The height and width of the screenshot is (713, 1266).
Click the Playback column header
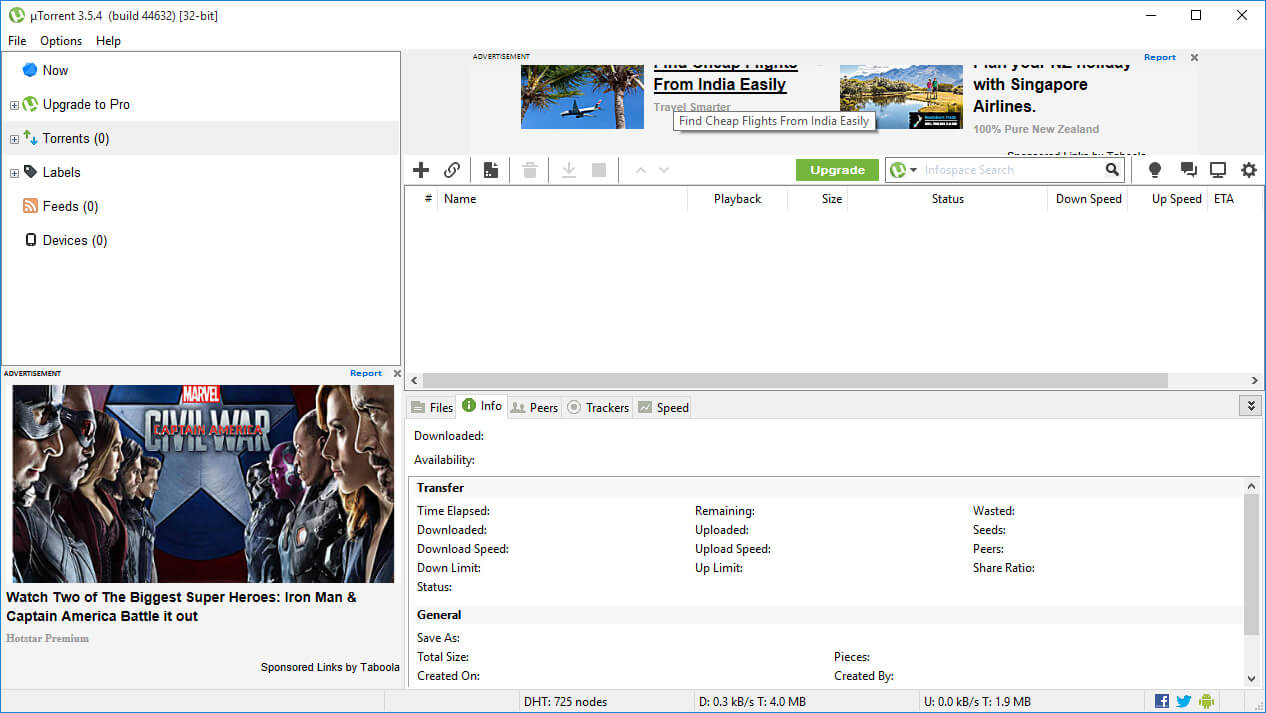(737, 199)
